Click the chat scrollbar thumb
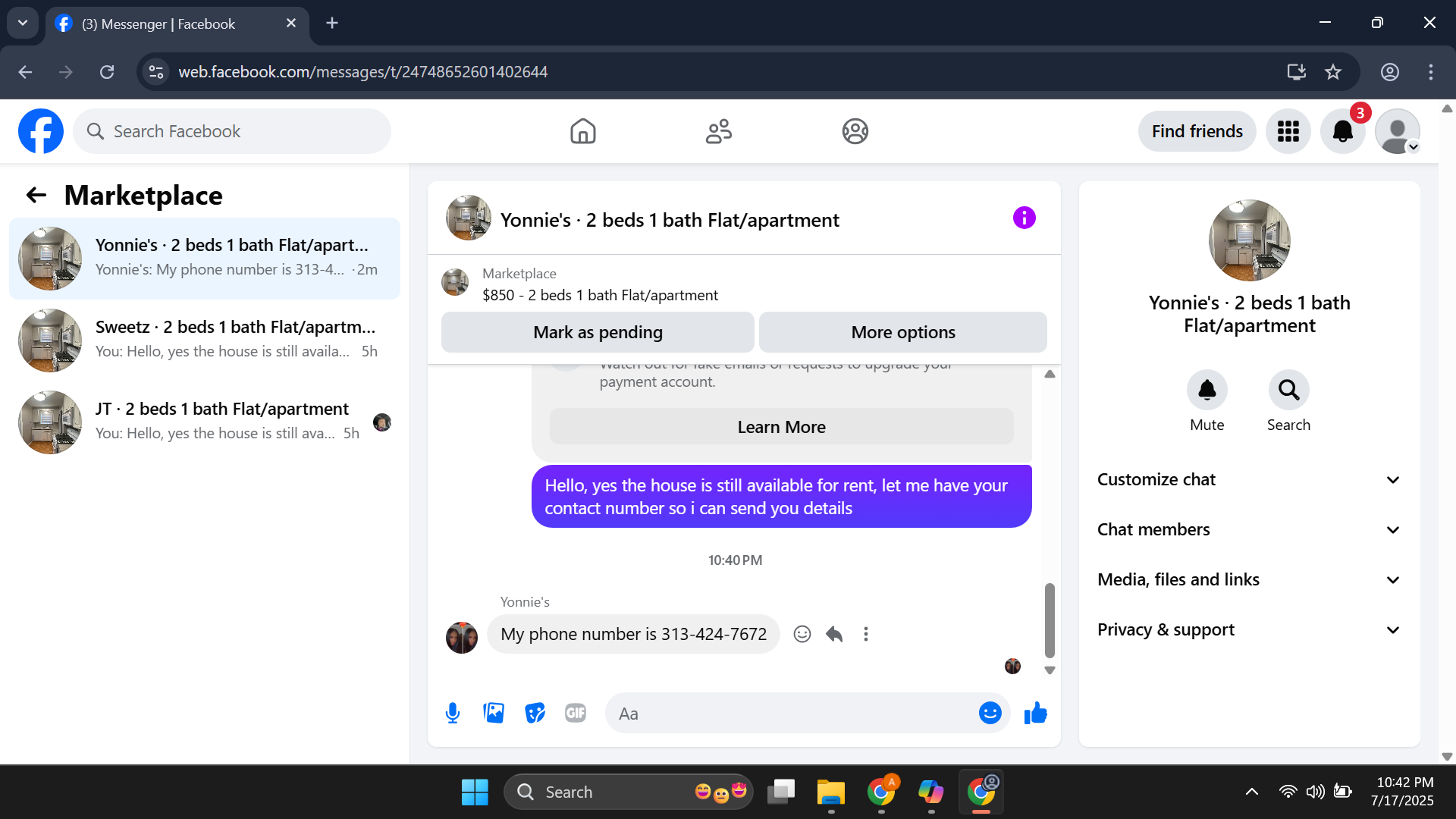The height and width of the screenshot is (819, 1456). 1050,620
